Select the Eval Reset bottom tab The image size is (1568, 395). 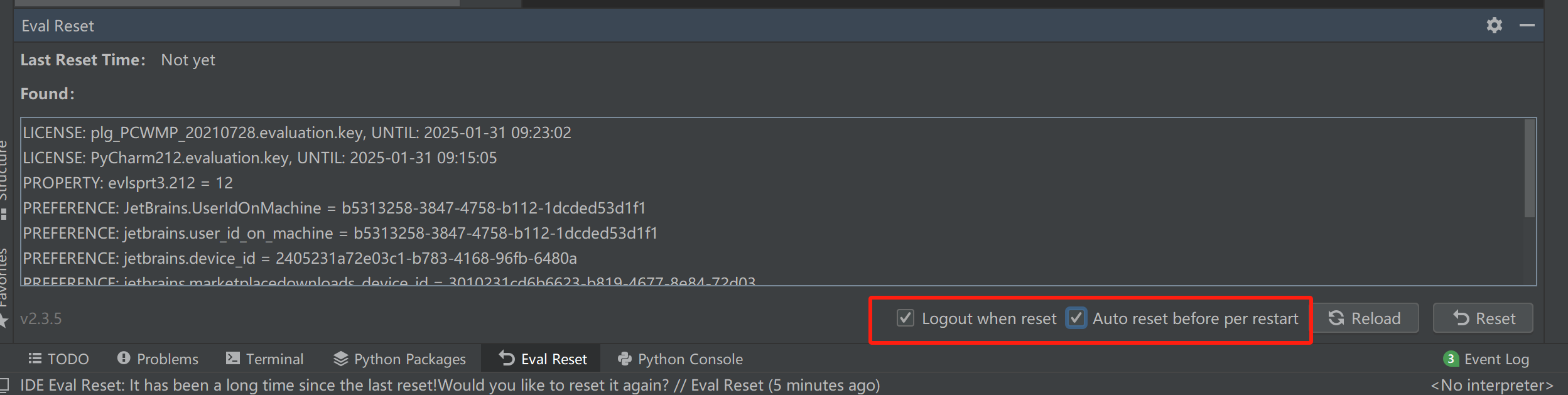(543, 359)
